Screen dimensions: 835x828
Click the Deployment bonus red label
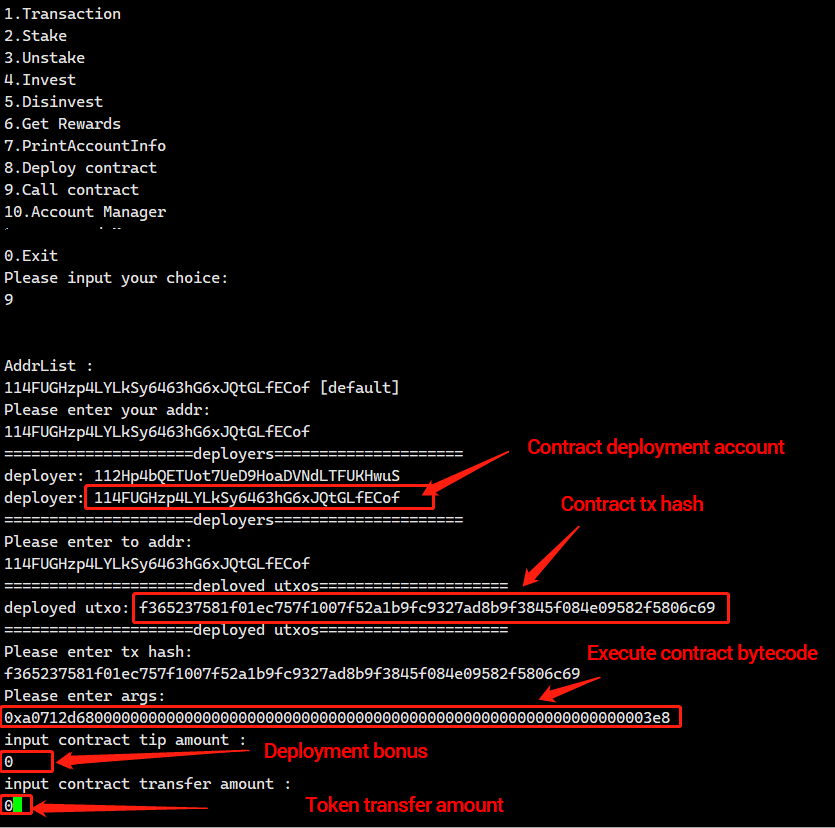tap(346, 751)
